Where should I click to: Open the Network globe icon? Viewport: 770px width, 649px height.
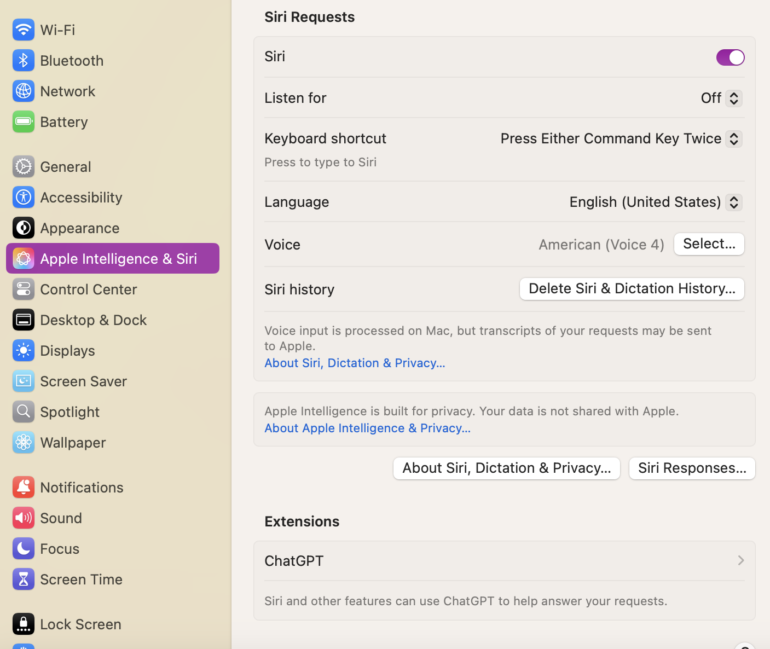click(23, 91)
